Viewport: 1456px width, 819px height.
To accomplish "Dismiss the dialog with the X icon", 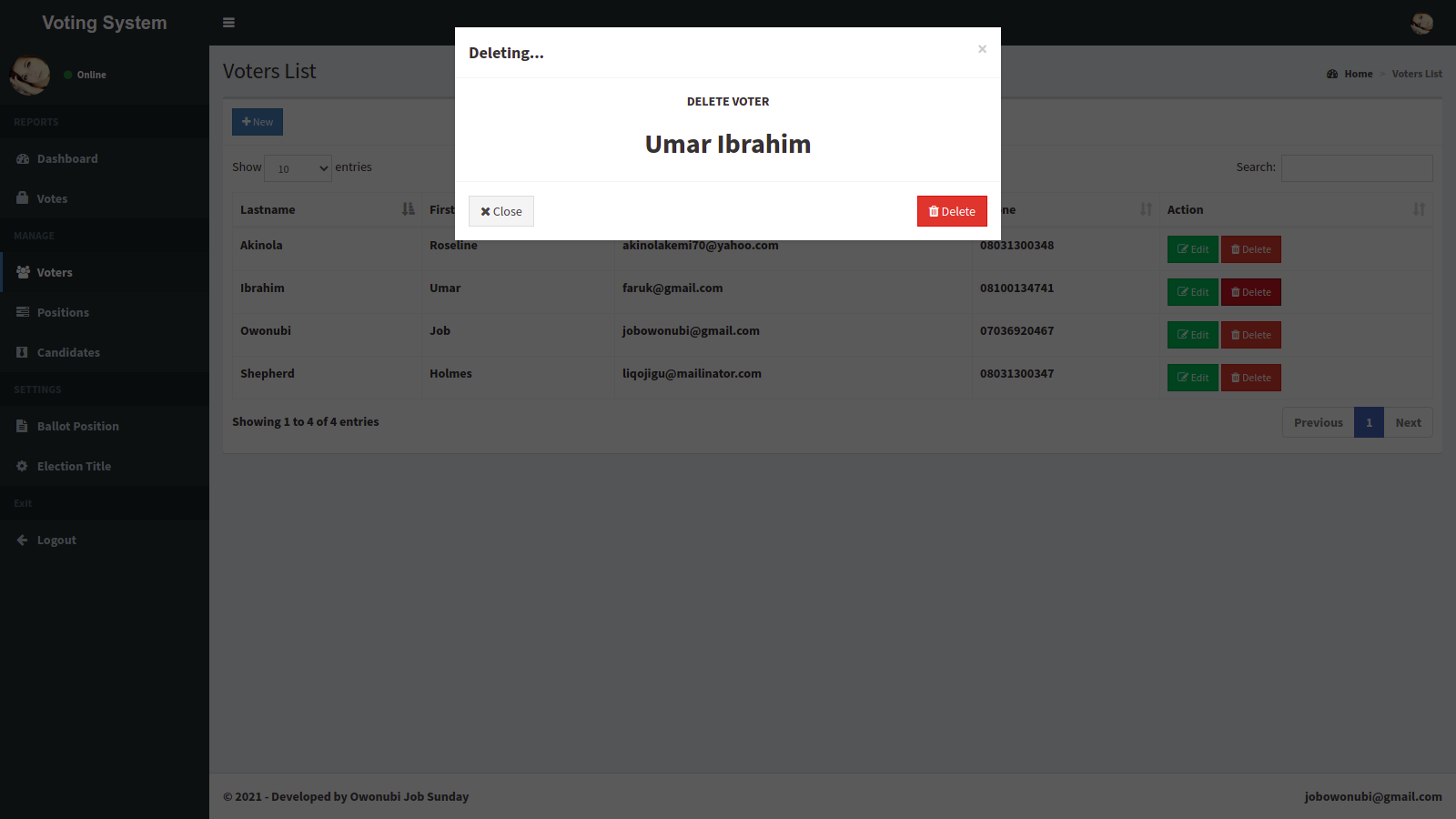I will coord(982,49).
